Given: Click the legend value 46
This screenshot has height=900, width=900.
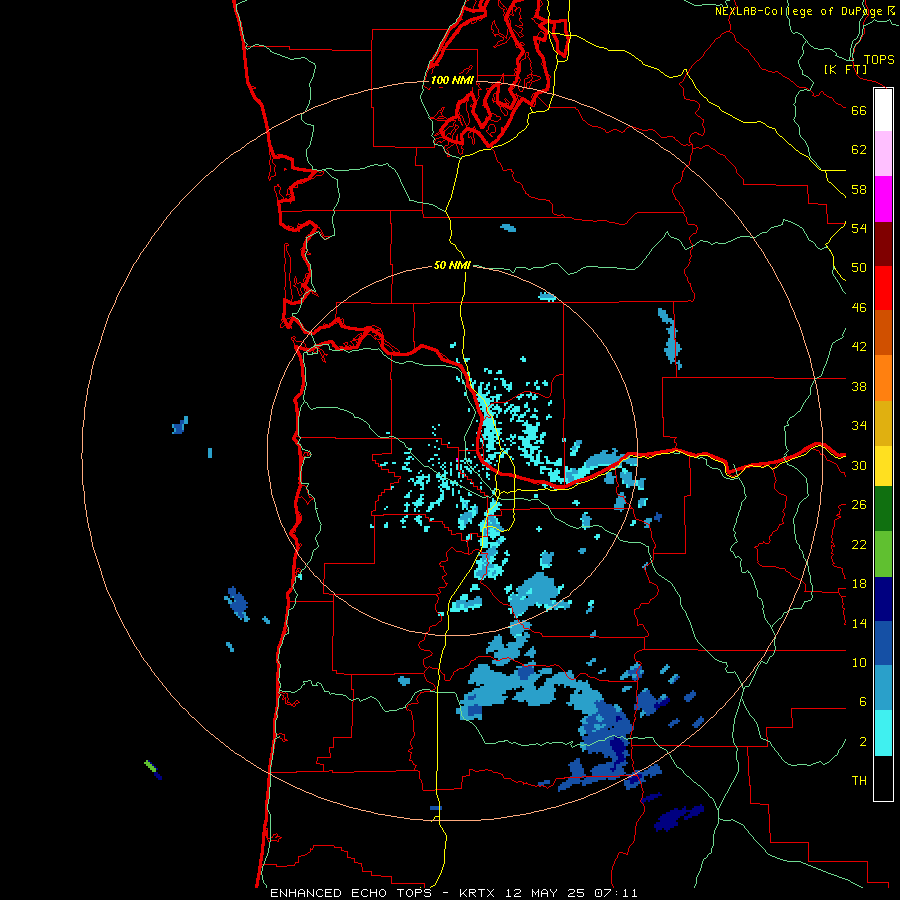Looking at the screenshot, I should 859,307.
